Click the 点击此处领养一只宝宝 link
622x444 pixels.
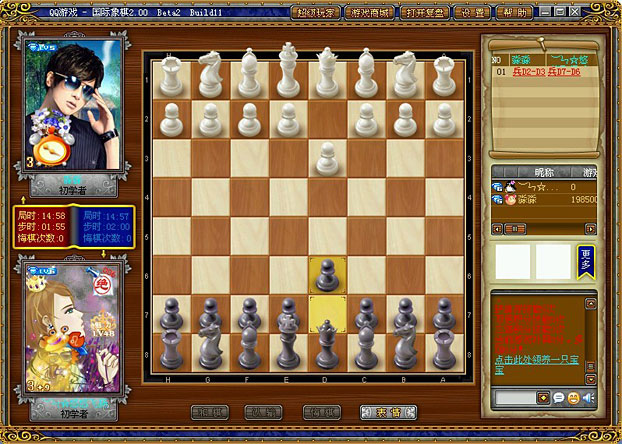click(537, 365)
